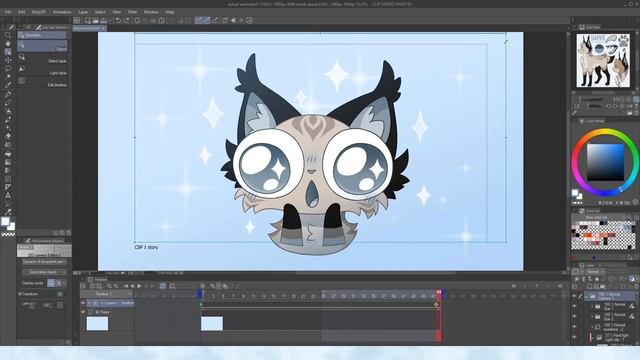Toggle the Transform checkbox in tool property
The width and height of the screenshot is (640, 360).
(60, 294)
